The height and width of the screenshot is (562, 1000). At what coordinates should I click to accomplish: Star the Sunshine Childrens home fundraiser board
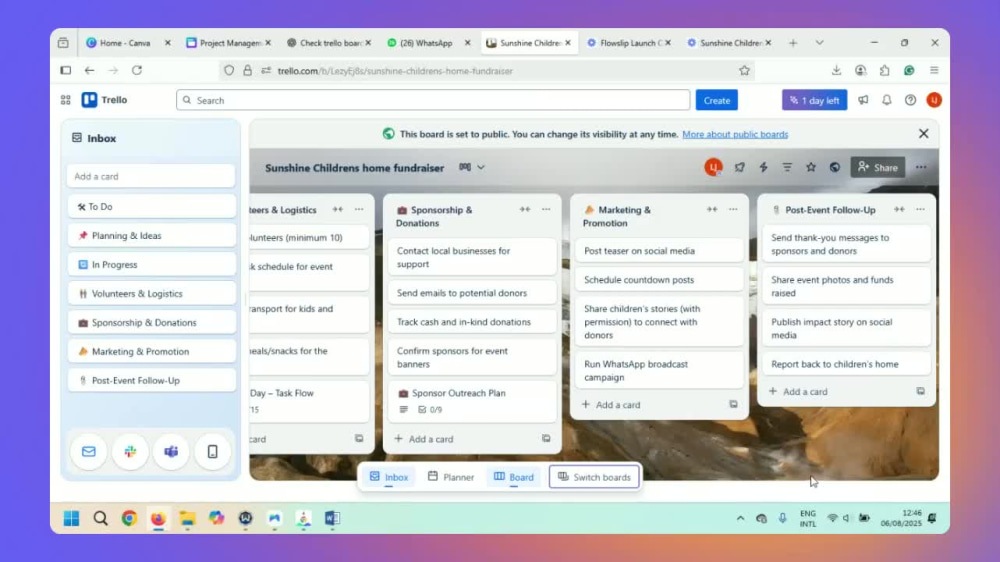point(811,167)
